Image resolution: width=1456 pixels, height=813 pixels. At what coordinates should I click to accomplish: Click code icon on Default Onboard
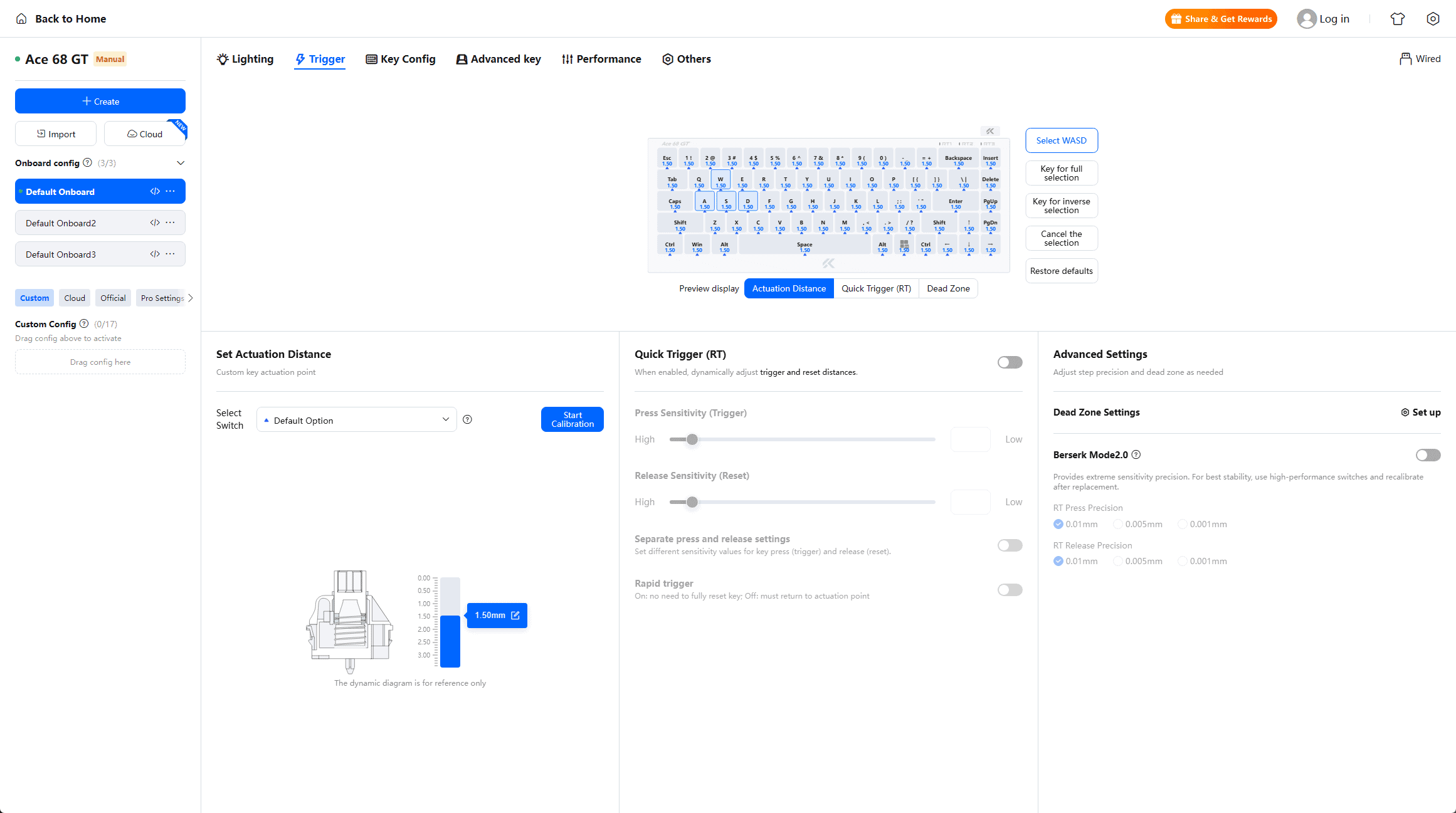tap(155, 191)
